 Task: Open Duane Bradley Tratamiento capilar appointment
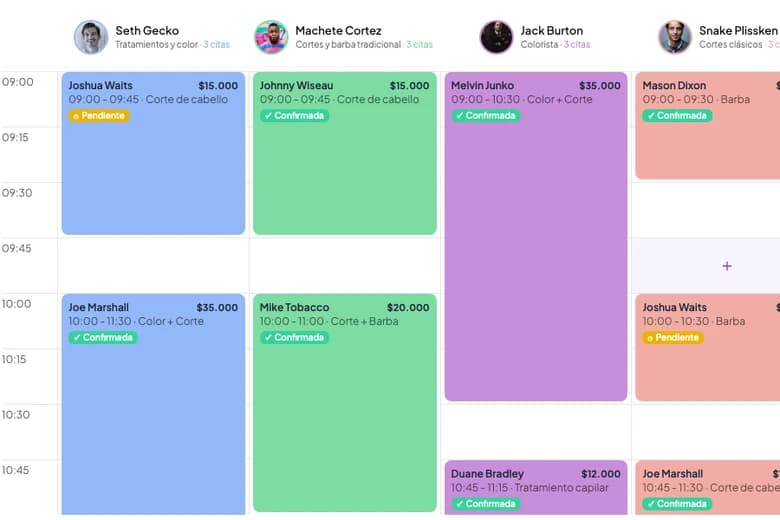pyautogui.click(x=536, y=487)
